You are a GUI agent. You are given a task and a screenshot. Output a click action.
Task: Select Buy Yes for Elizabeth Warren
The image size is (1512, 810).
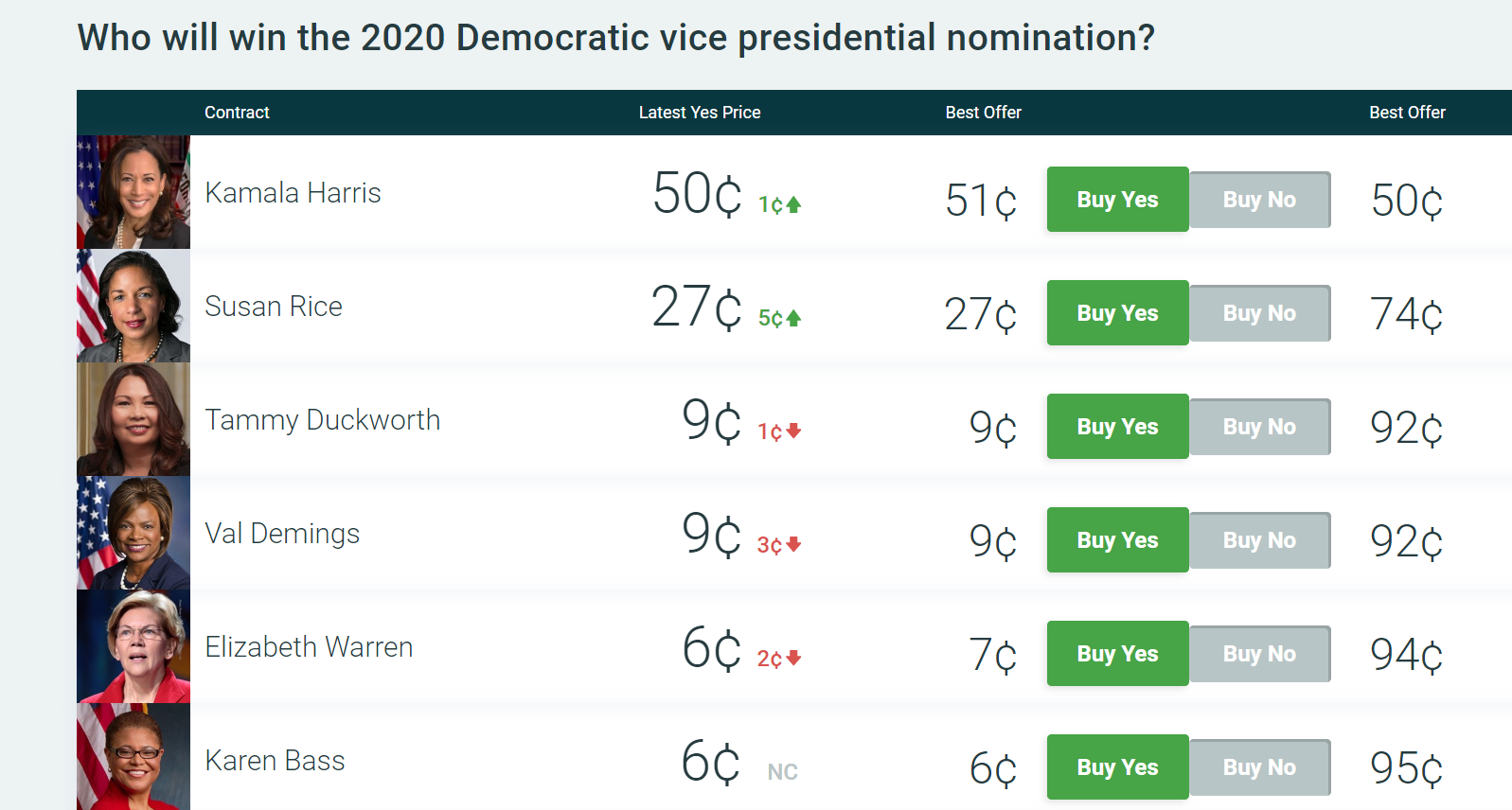1117,654
